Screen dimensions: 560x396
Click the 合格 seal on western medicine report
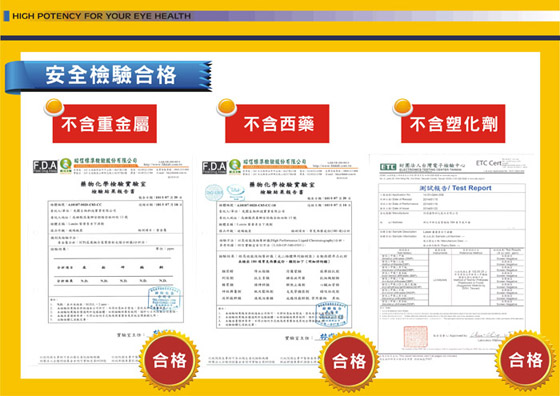349,361
